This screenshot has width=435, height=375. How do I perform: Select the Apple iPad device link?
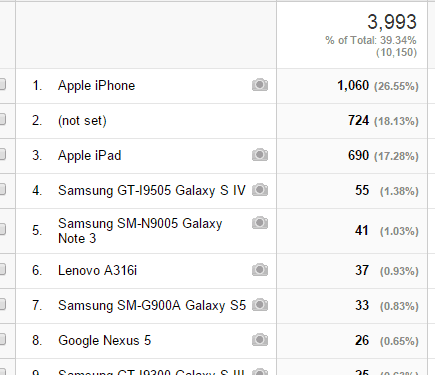point(90,156)
